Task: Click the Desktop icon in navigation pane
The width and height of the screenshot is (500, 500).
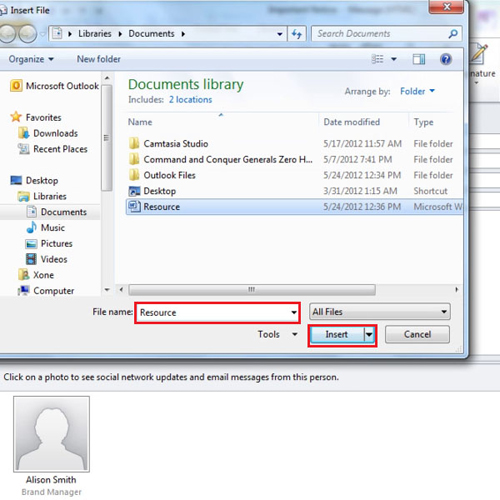Action: point(16,180)
